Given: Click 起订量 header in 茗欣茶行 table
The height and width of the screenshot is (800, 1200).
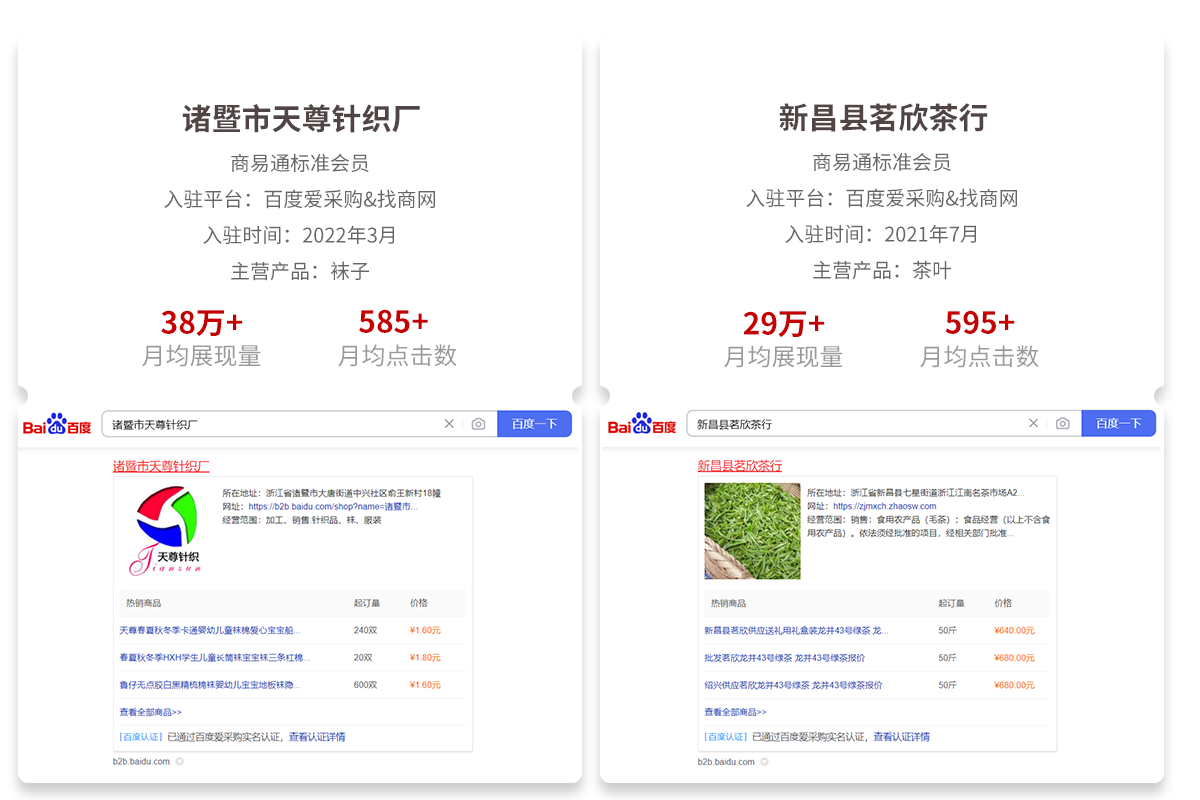Looking at the screenshot, I should coord(951,603).
